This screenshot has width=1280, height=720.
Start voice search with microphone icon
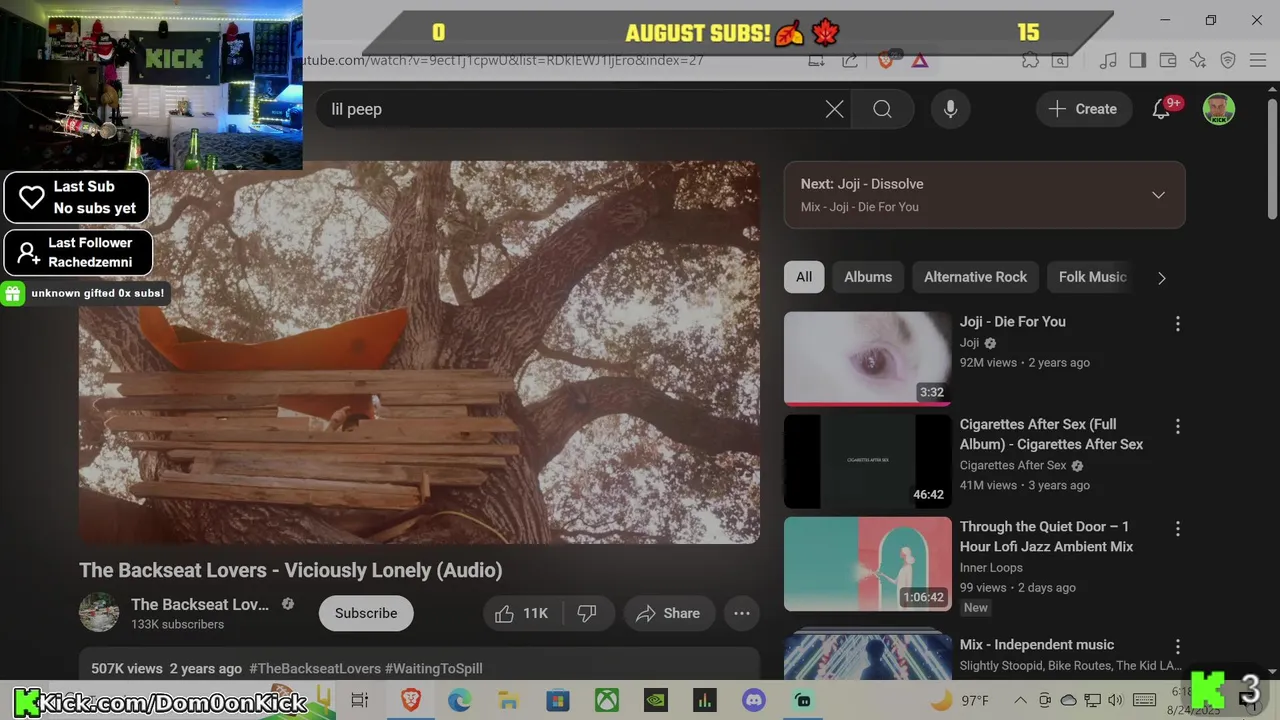click(950, 109)
